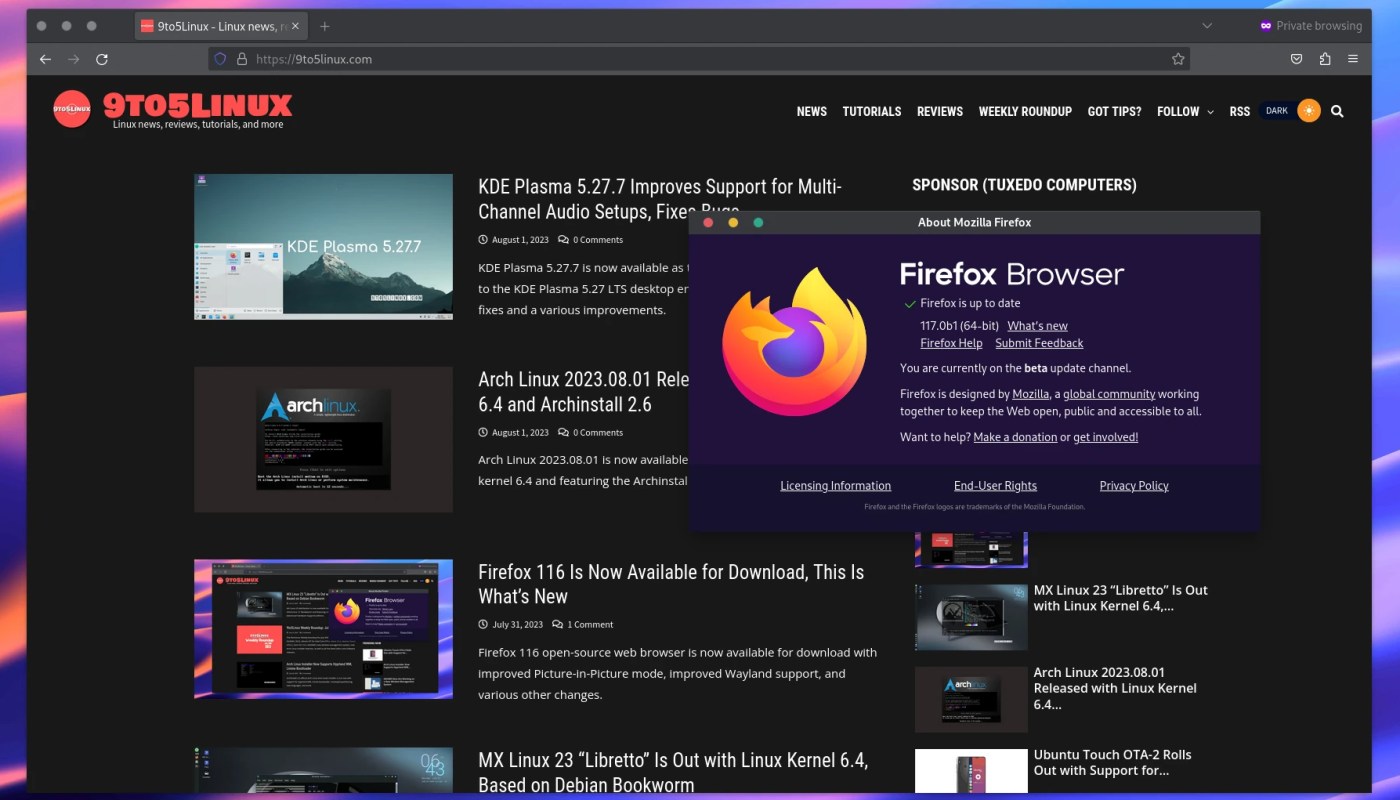
Task: Open sidebar MX Linux 23 Libretto link
Action: pos(1120,598)
